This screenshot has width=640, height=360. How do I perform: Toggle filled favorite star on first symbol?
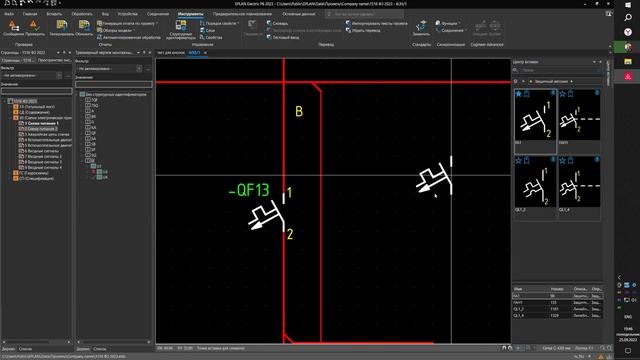click(518, 94)
